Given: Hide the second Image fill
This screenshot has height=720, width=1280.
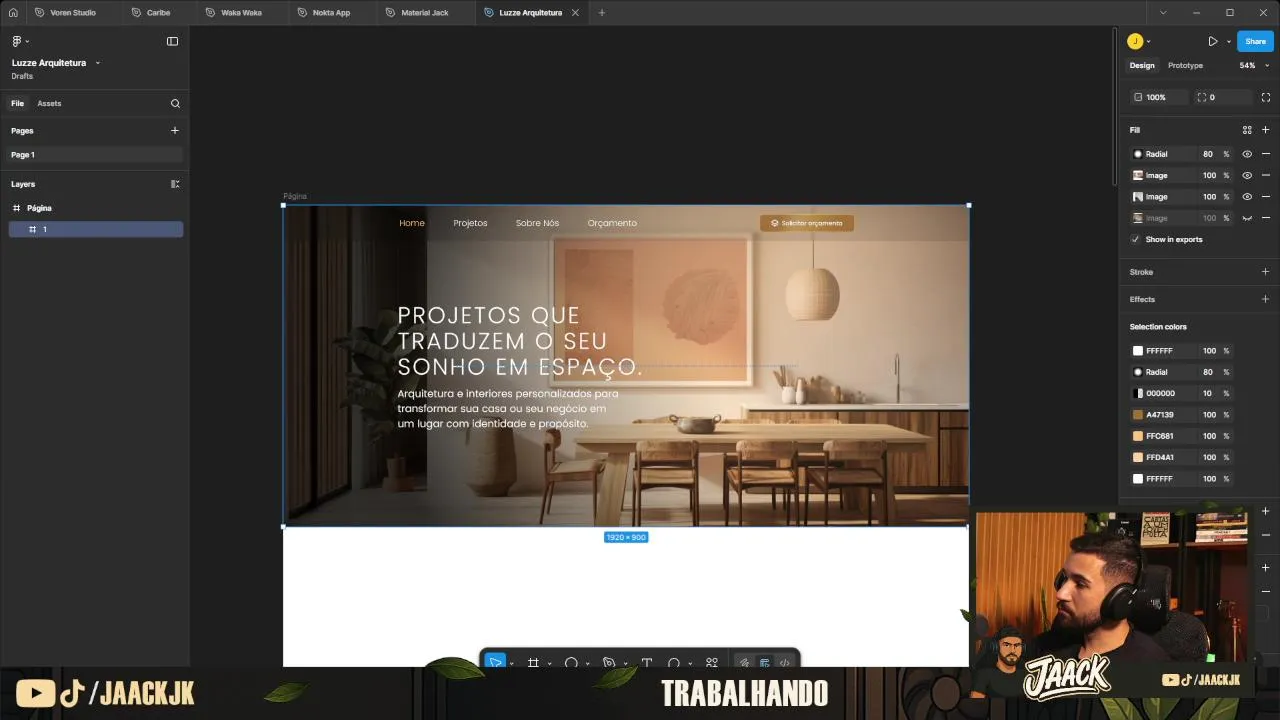Looking at the screenshot, I should [x=1247, y=197].
